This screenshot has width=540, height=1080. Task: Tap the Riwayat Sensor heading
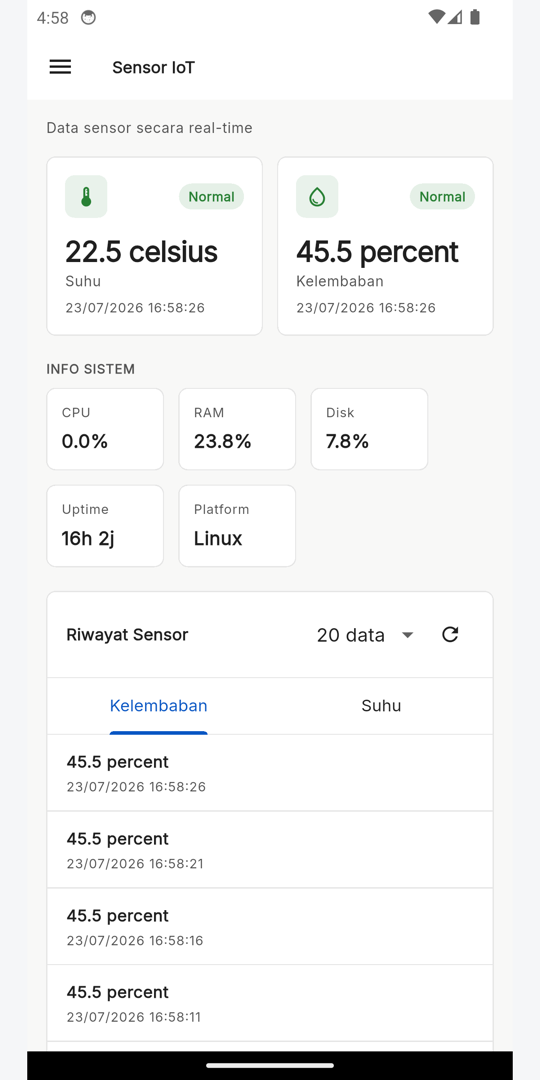127,634
